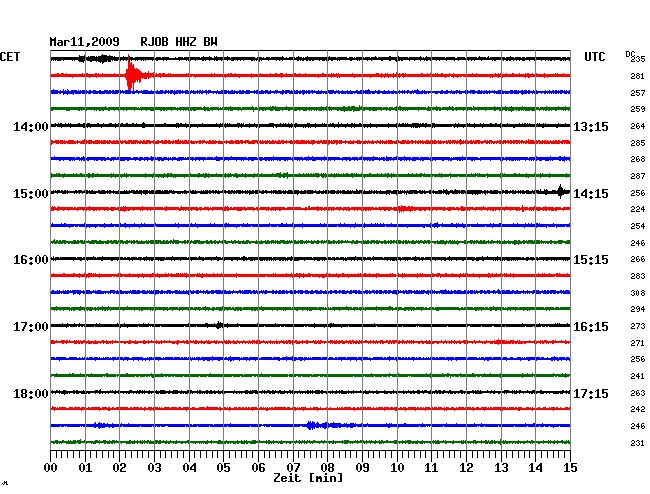
Task: Select the DC value "273"
Action: pyautogui.click(x=638, y=326)
